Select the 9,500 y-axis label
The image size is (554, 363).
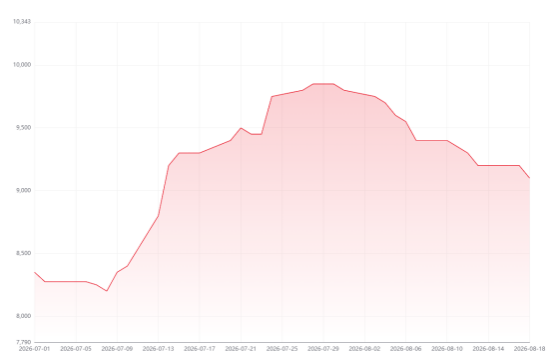[x=23, y=128]
